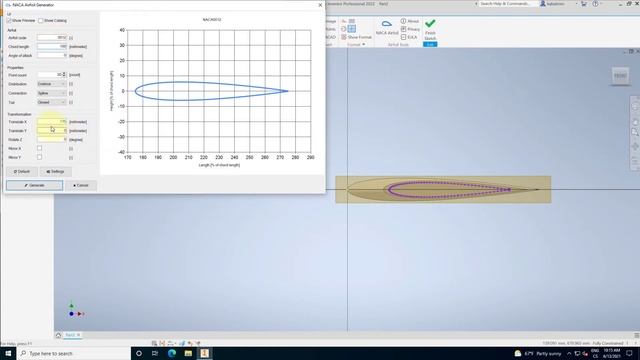640x360 pixels.
Task: Click the Chord length input field
Action: (52, 47)
